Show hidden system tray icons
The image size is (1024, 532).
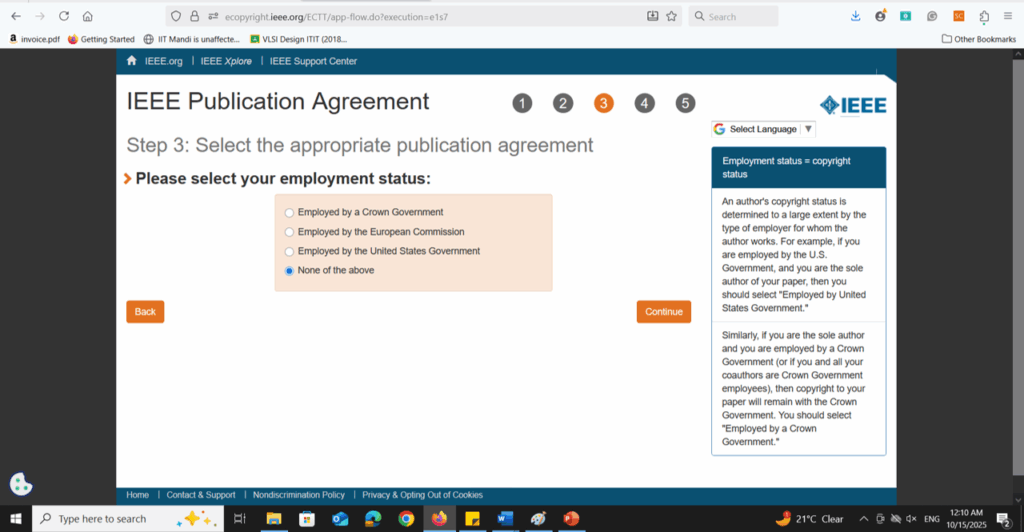(x=863, y=519)
